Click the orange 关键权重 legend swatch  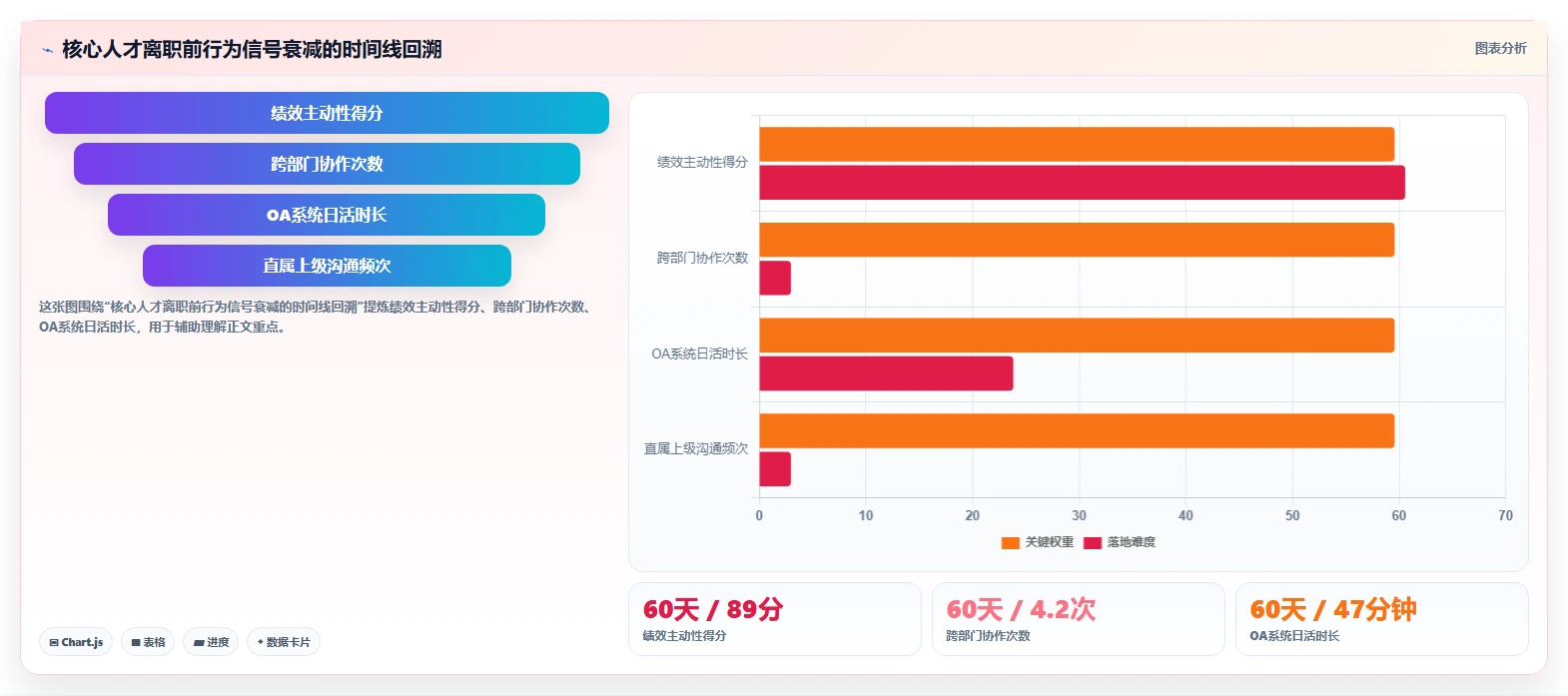1010,543
